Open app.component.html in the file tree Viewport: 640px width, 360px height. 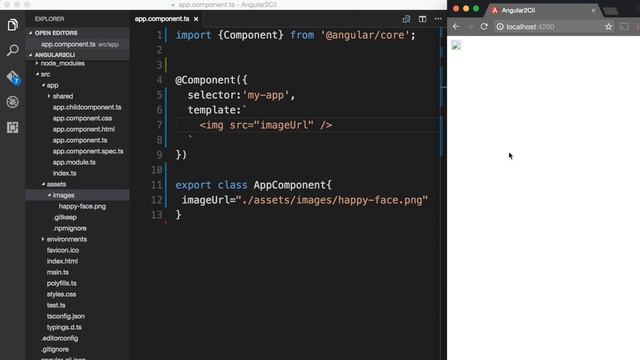(x=84, y=129)
